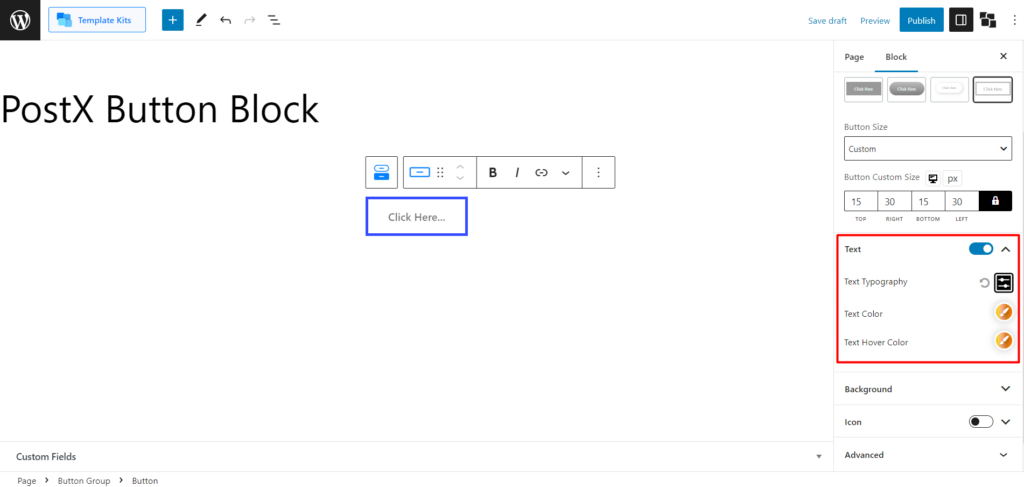Image resolution: width=1024 pixels, height=487 pixels.
Task: Move the button block down
Action: pyautogui.click(x=460, y=179)
